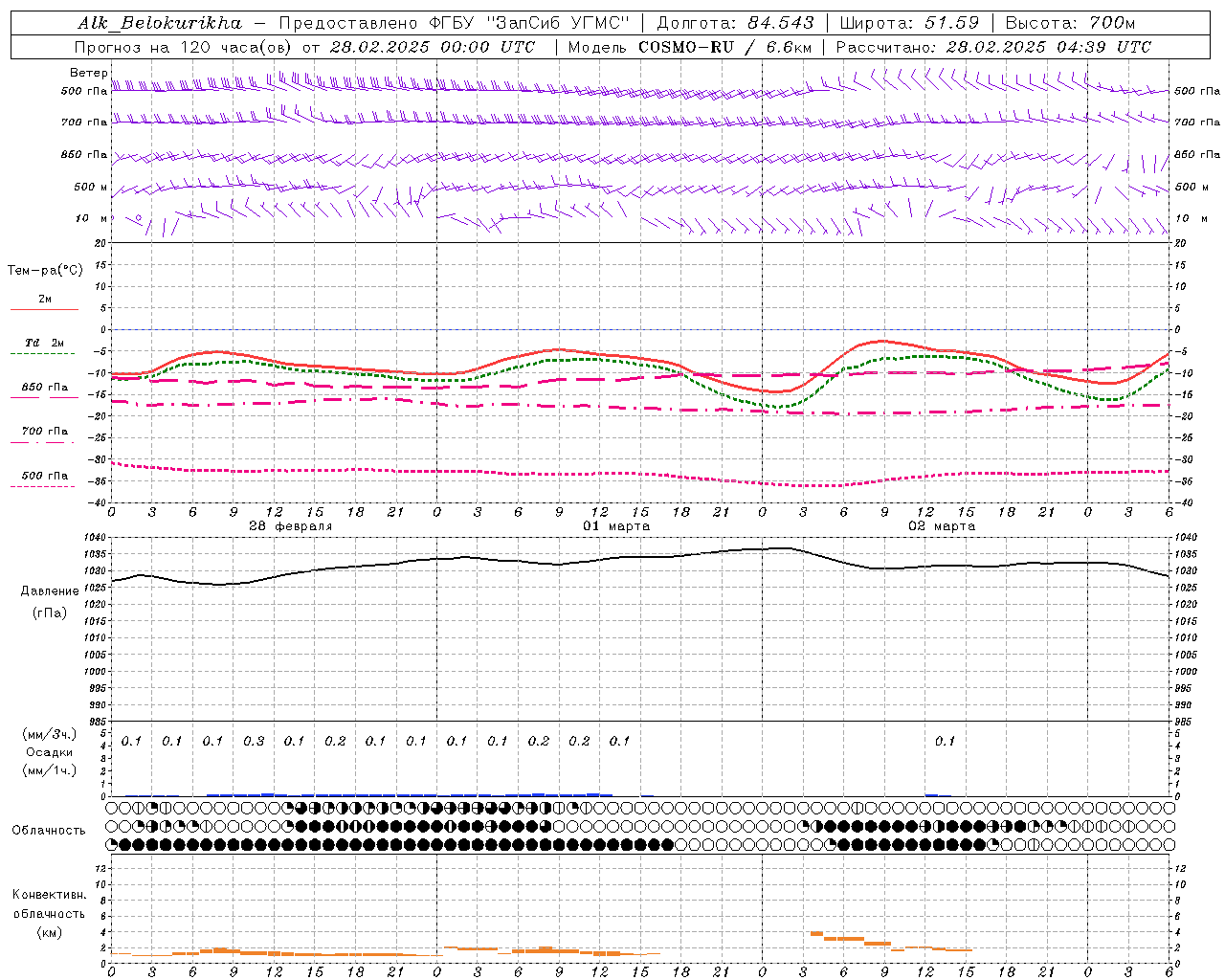
Task: Click the solid line sample under the 2м legend
Action: (x=44, y=309)
